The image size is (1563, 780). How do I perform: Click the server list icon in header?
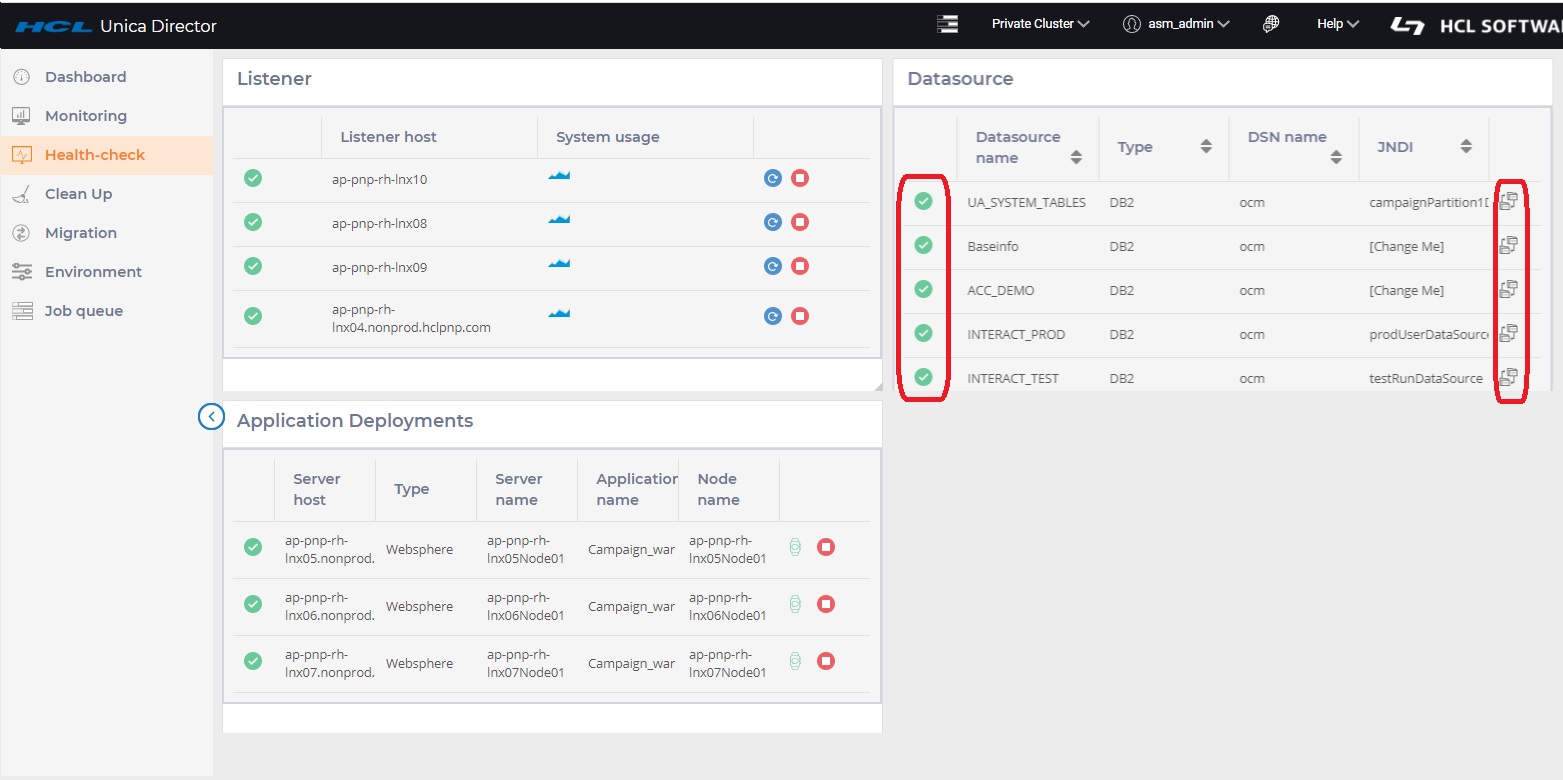tap(947, 24)
